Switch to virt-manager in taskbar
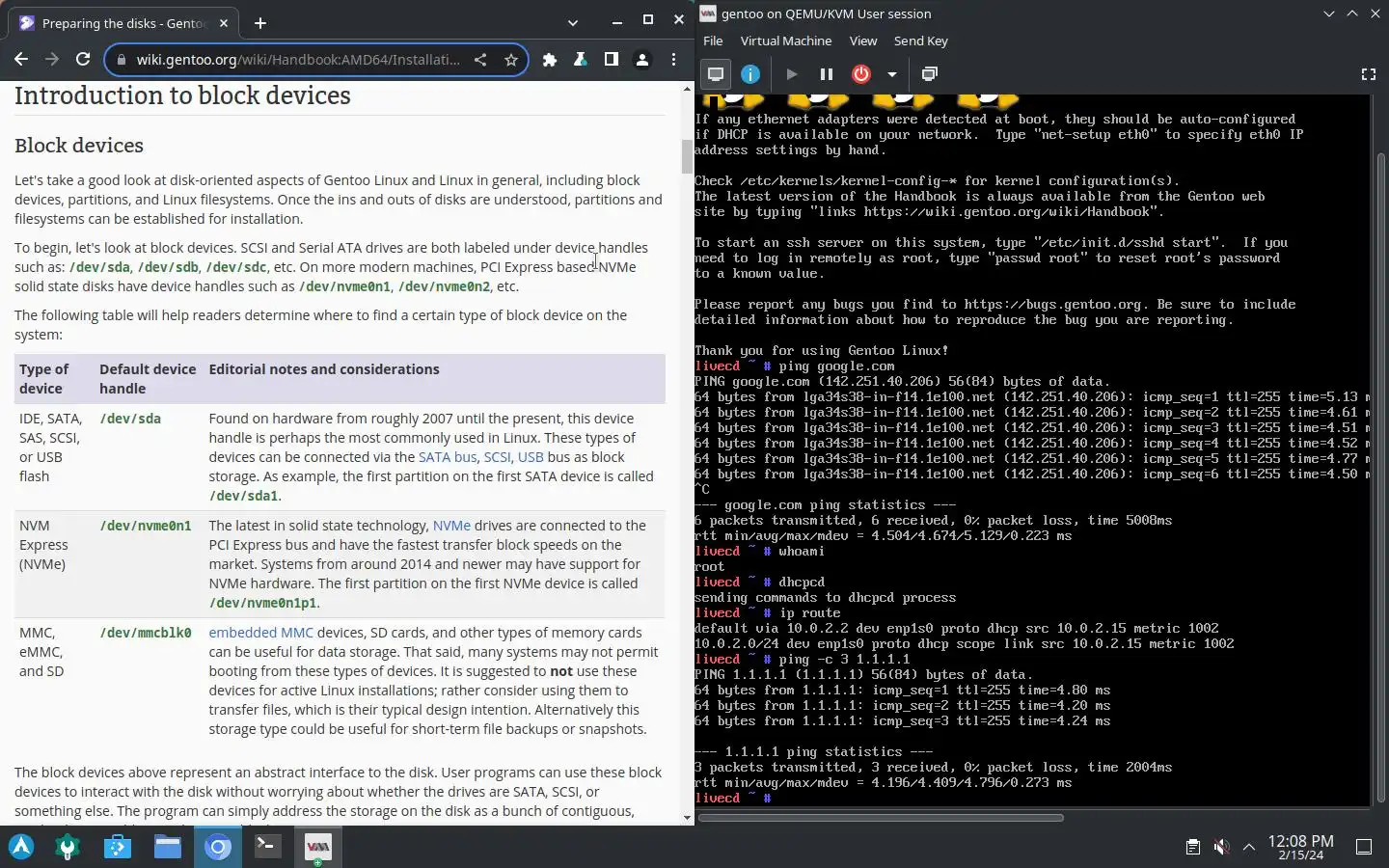 pos(317,847)
